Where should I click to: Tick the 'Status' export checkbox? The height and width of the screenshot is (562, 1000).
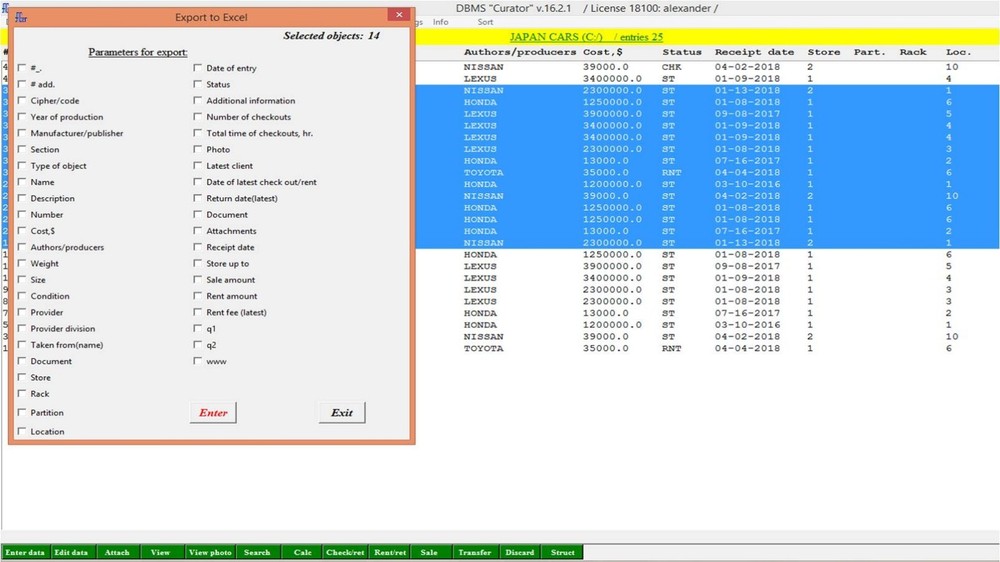point(198,84)
